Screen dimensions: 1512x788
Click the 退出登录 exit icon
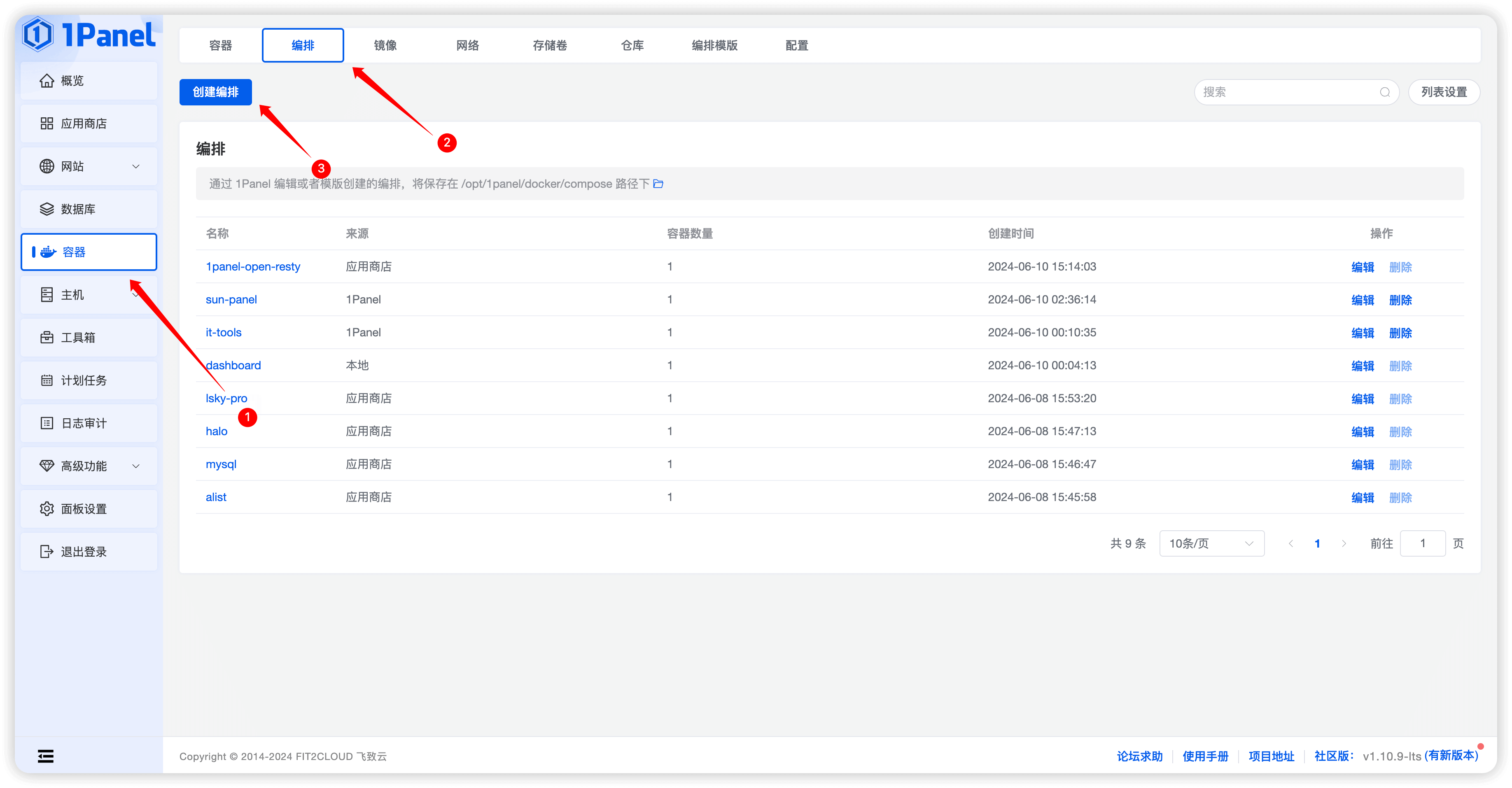click(x=47, y=552)
